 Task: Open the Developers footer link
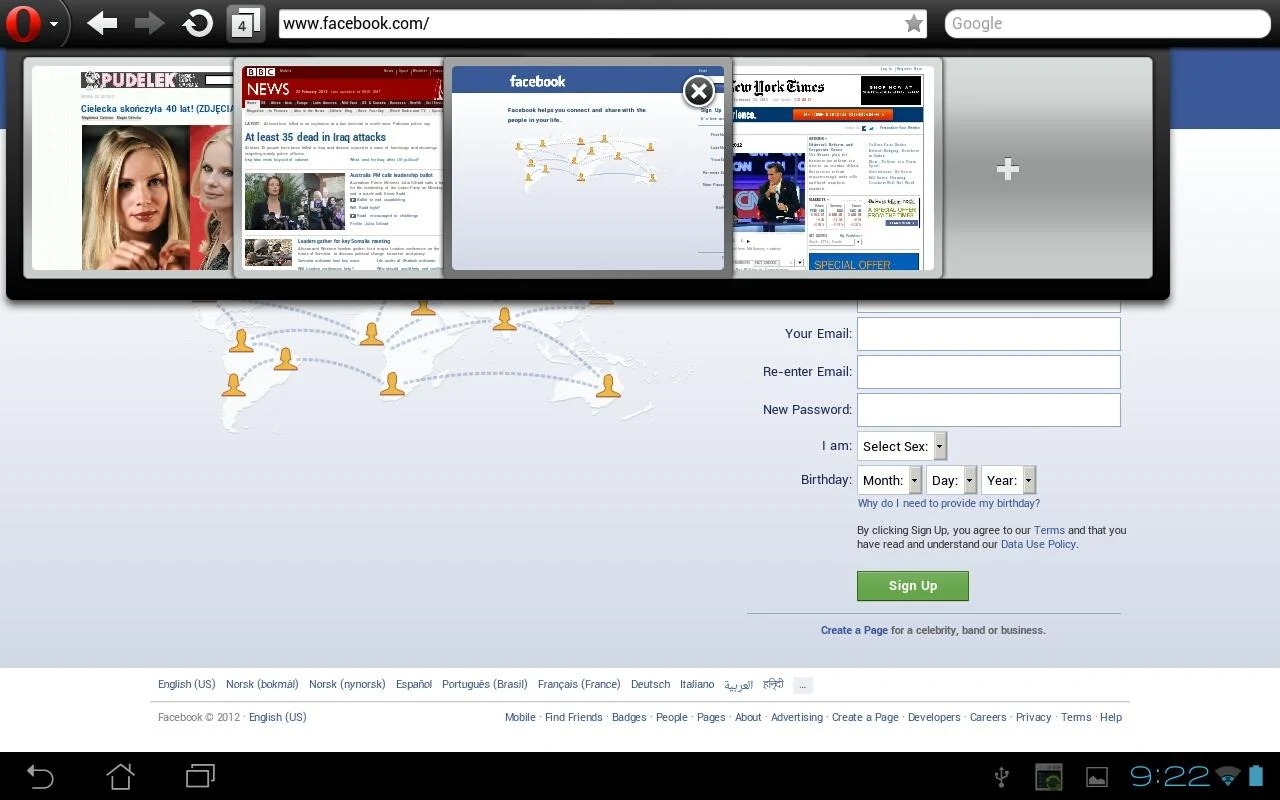[x=934, y=718]
